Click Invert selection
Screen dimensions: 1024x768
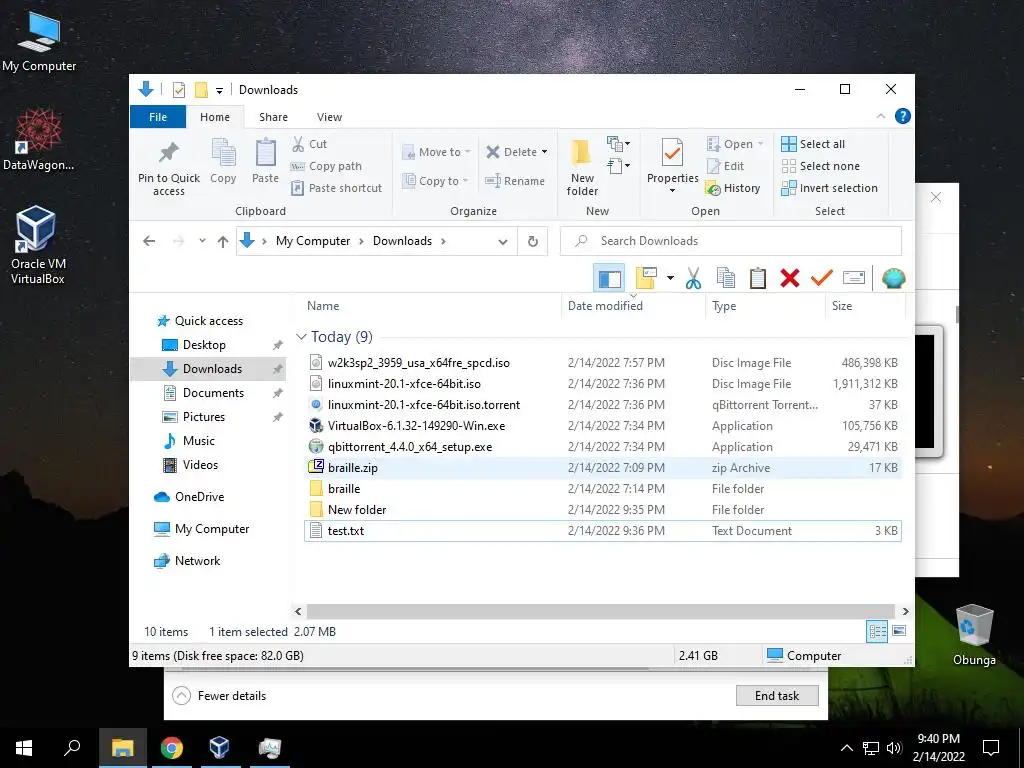(x=829, y=188)
